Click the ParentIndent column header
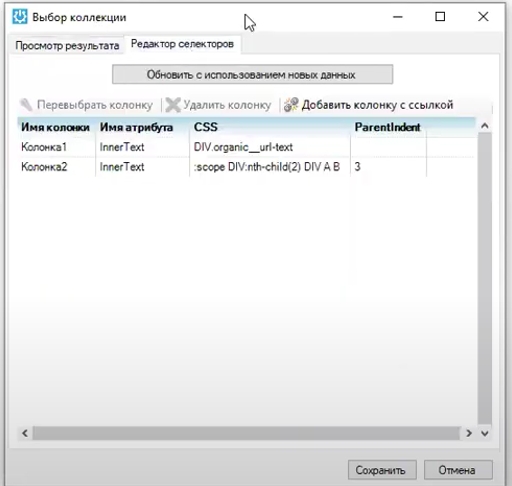This screenshot has height=486, width=512. pyautogui.click(x=388, y=127)
